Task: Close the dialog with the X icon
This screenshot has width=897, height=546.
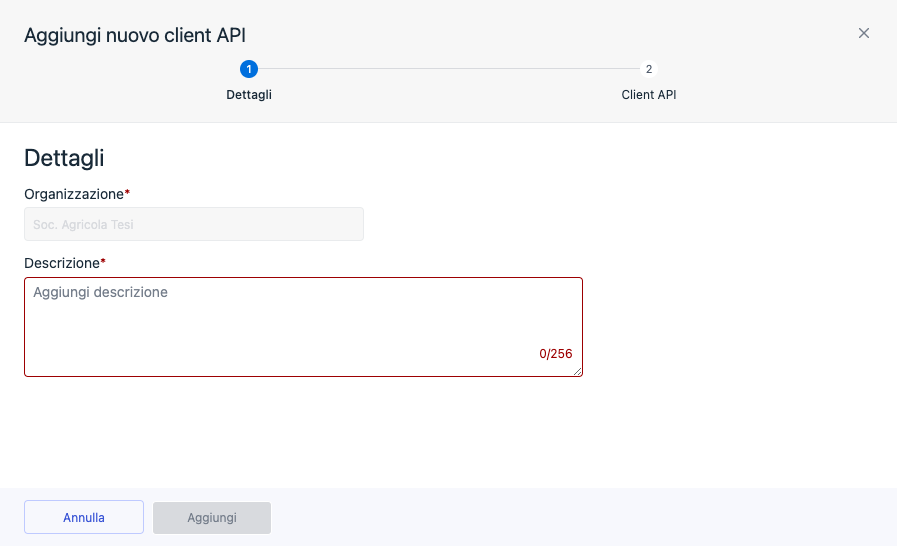Action: [x=864, y=33]
